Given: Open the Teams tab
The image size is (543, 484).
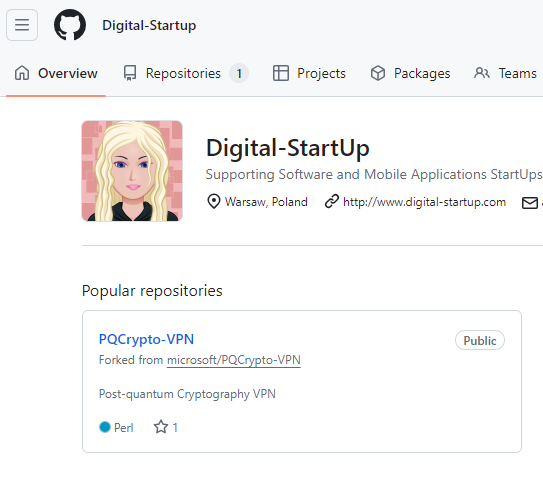Looking at the screenshot, I should (x=505, y=73).
